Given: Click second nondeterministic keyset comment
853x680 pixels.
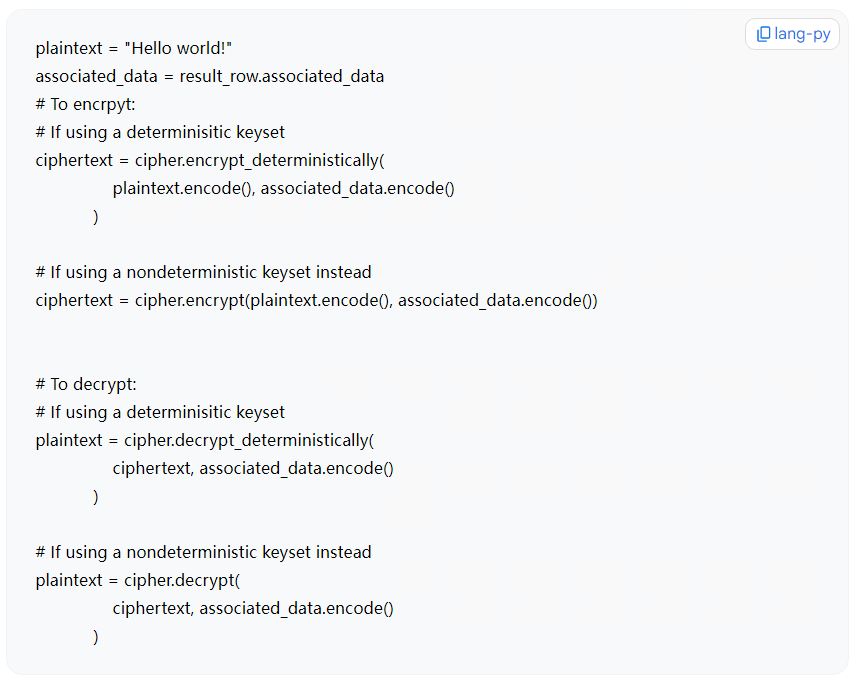Looking at the screenshot, I should pyautogui.click(x=203, y=552).
